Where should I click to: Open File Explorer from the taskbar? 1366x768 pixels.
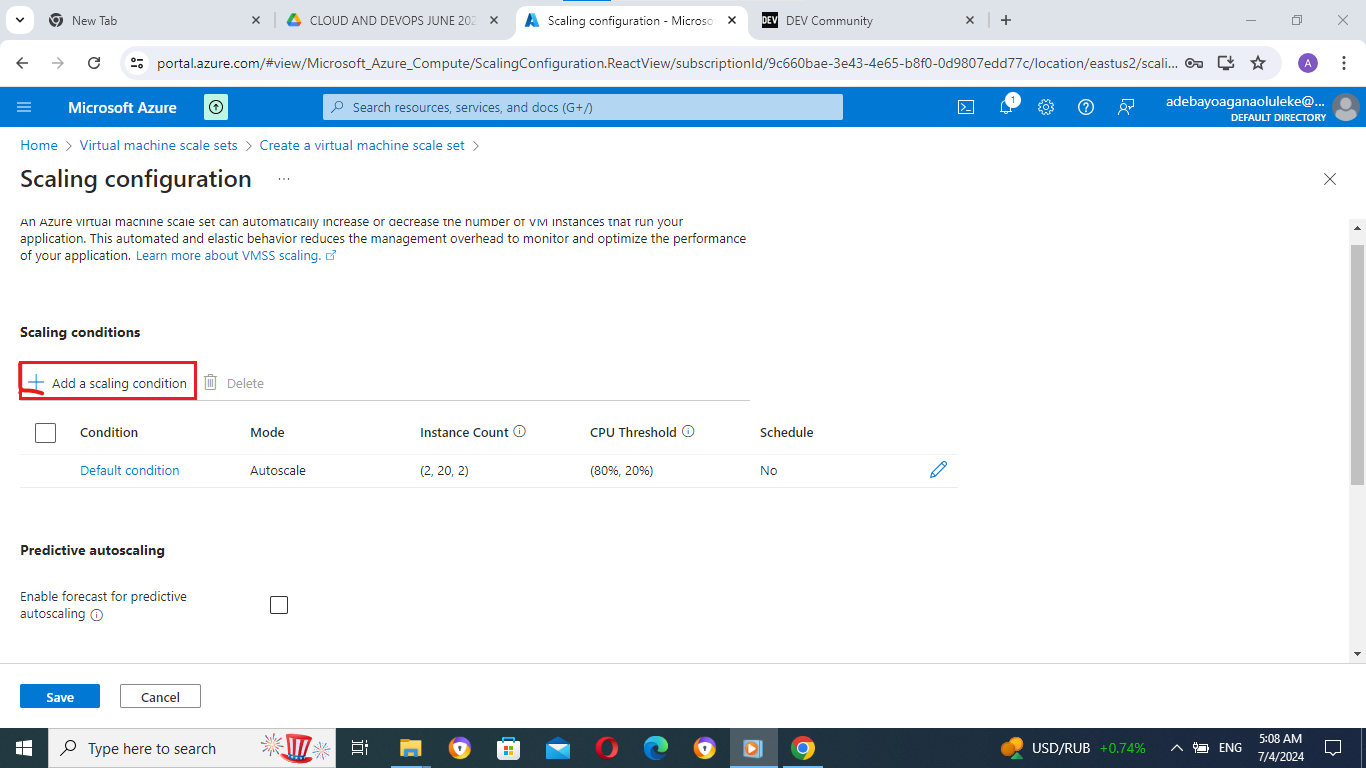pos(411,748)
